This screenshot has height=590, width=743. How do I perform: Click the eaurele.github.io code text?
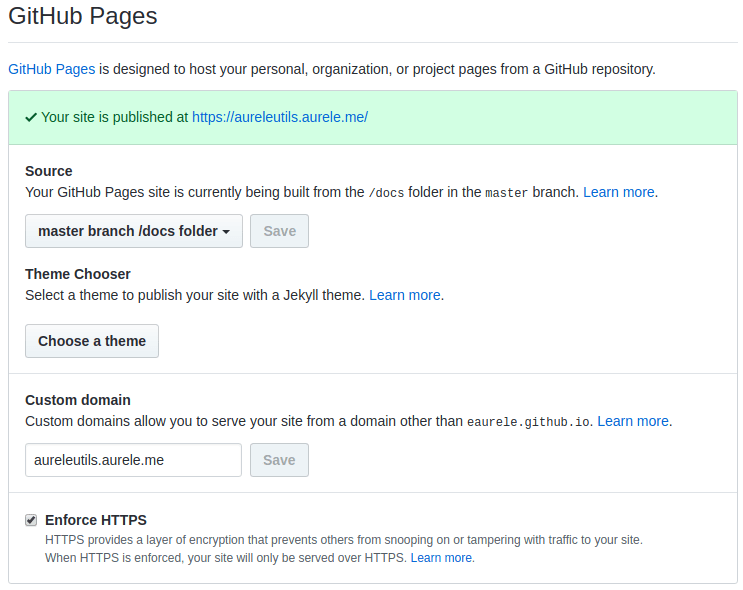click(x=528, y=422)
